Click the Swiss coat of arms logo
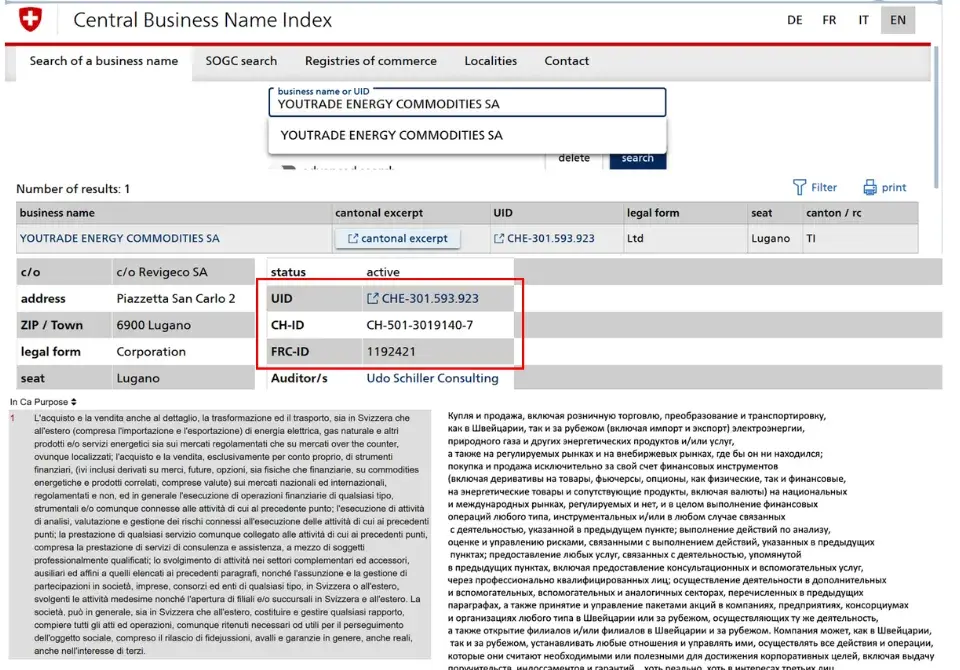 coord(30,19)
